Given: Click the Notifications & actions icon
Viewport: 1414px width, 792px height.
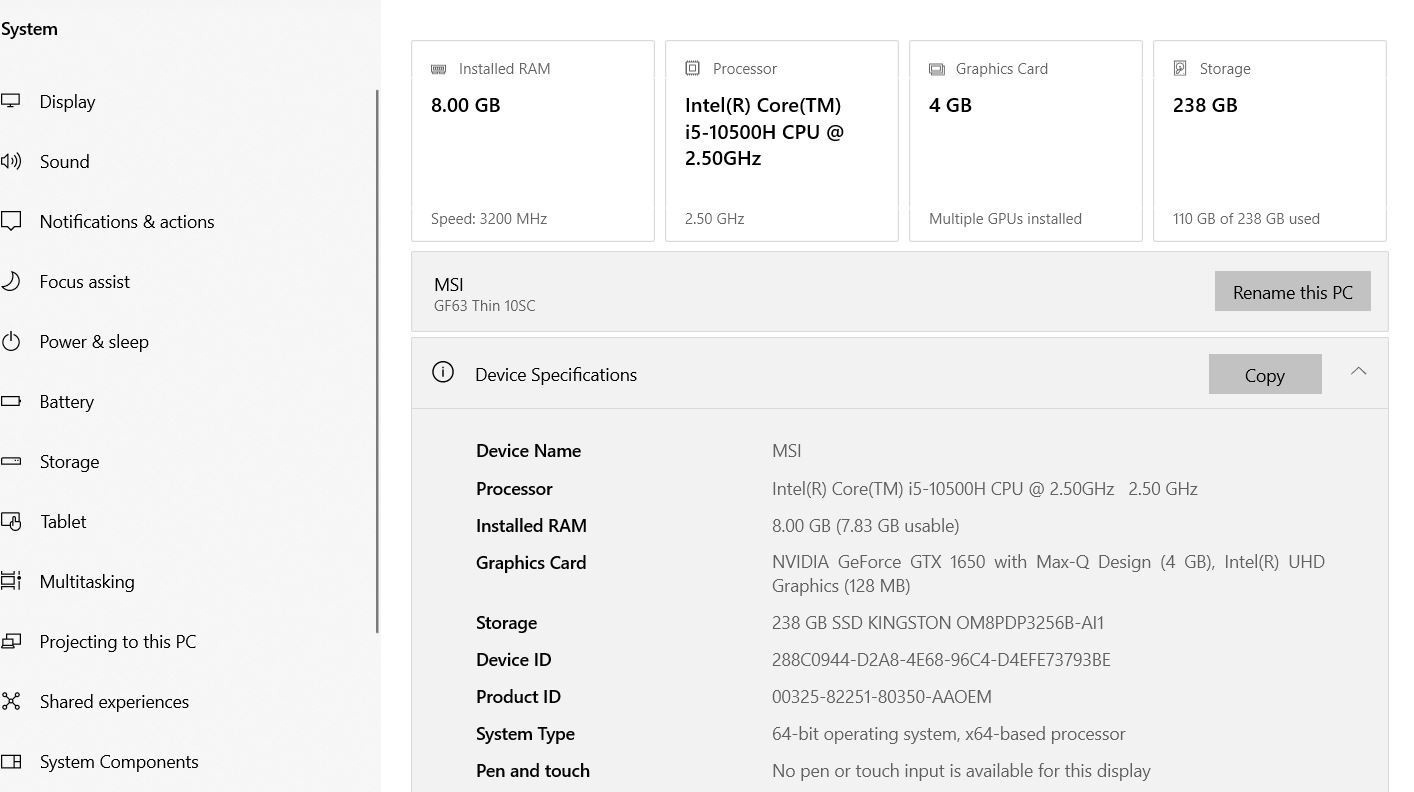Looking at the screenshot, I should (10, 221).
